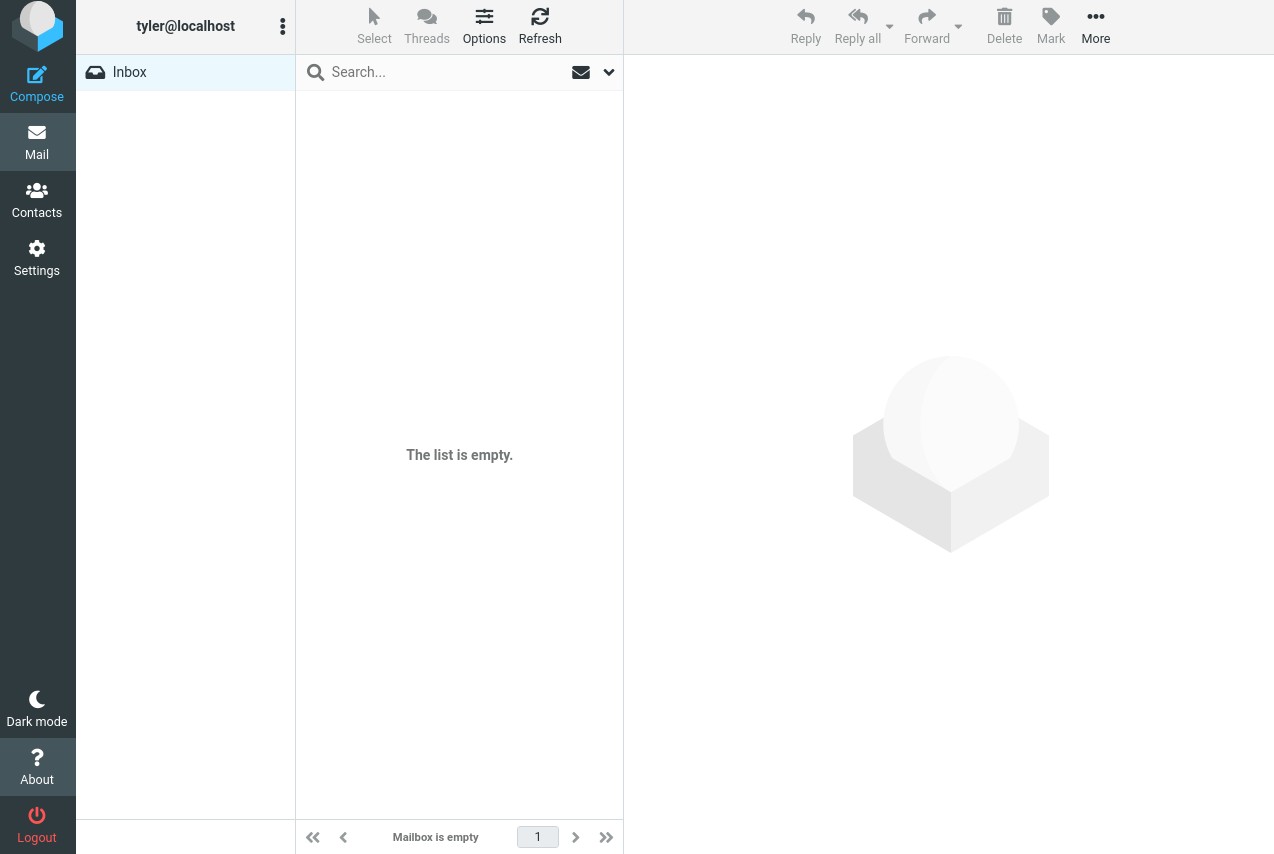Image resolution: width=1274 pixels, height=854 pixels.
Task: Click the Logout power icon
Action: [x=37, y=816]
